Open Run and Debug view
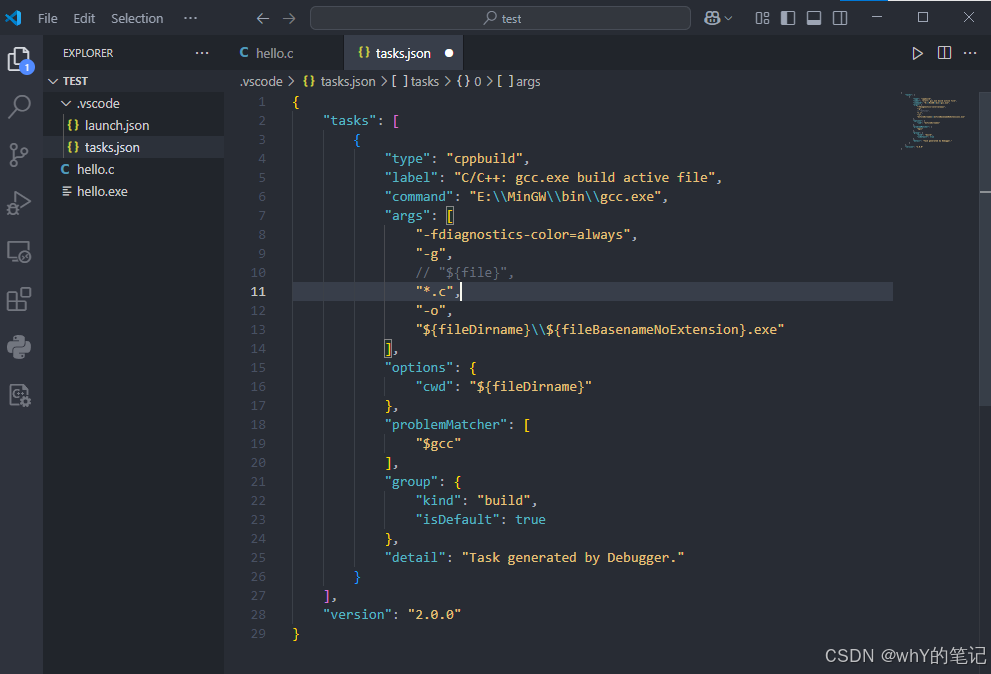This screenshot has width=991, height=674. click(19, 203)
